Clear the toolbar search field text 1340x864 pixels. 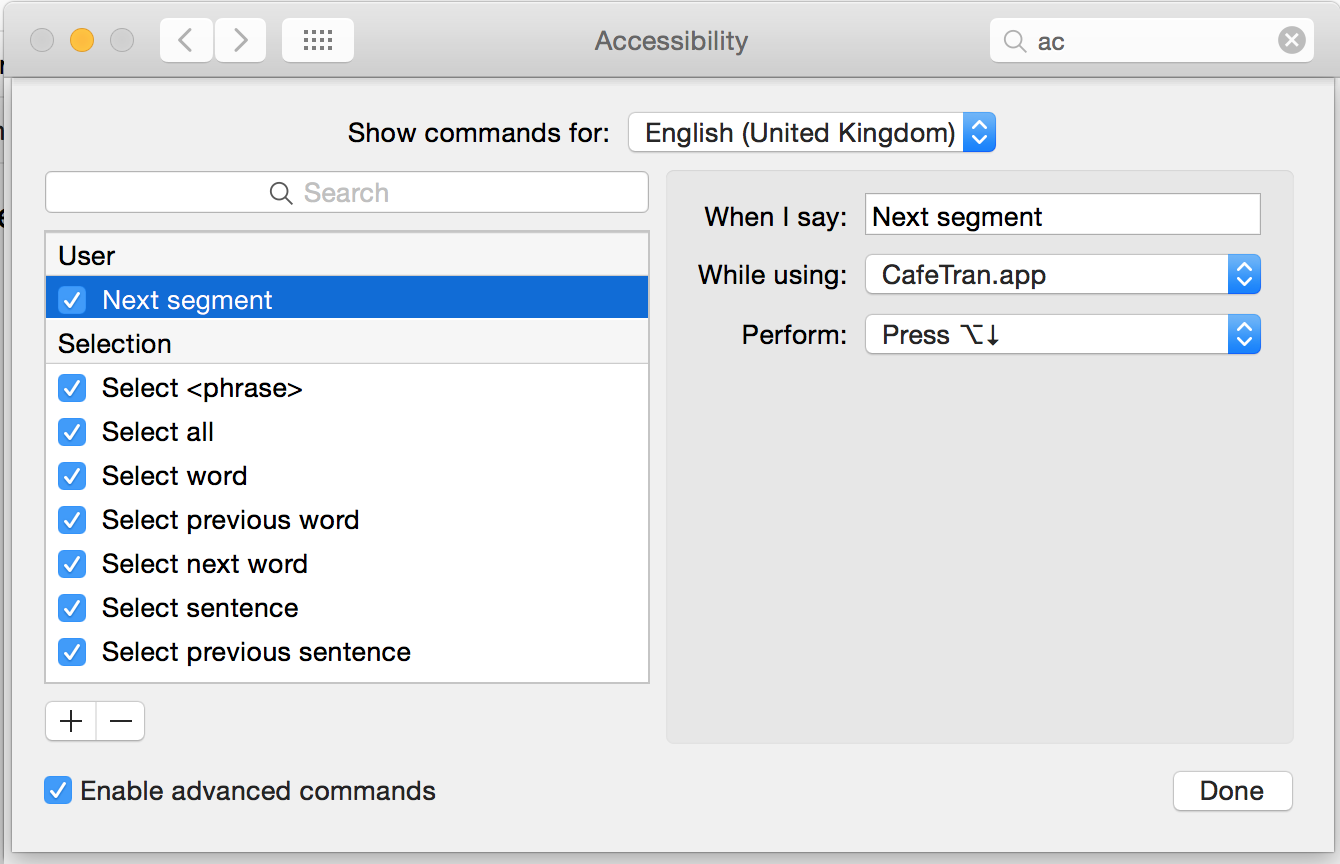1291,41
